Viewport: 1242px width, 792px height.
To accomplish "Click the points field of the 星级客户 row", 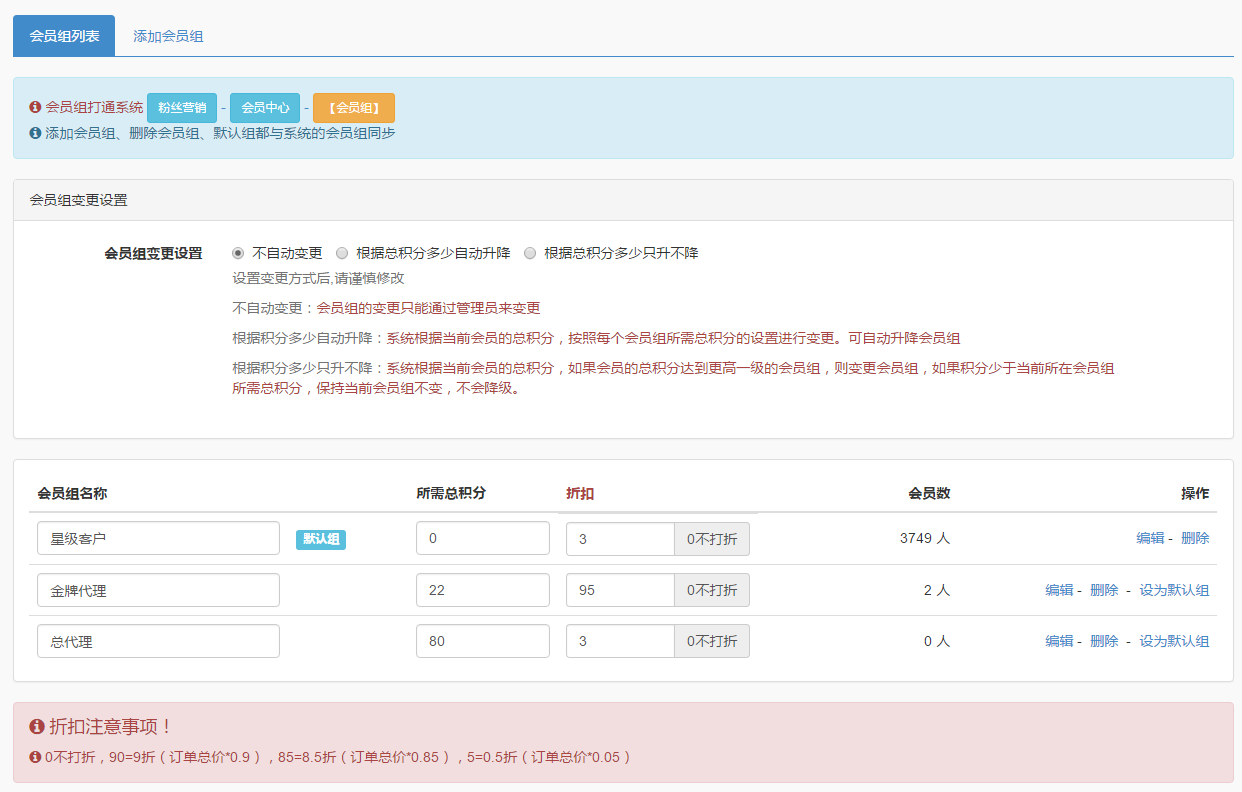I will [483, 538].
